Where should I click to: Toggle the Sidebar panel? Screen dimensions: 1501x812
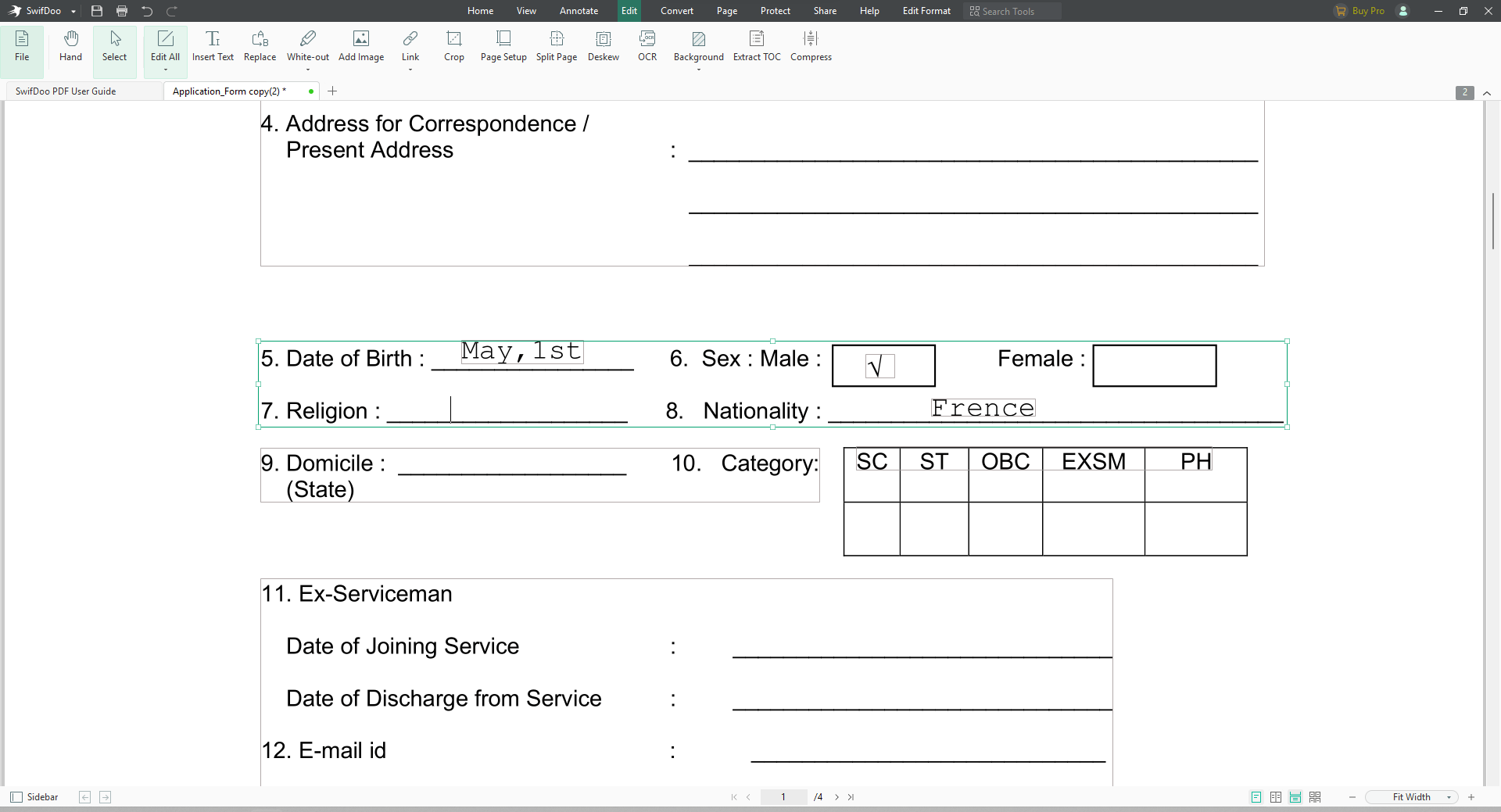coord(34,797)
